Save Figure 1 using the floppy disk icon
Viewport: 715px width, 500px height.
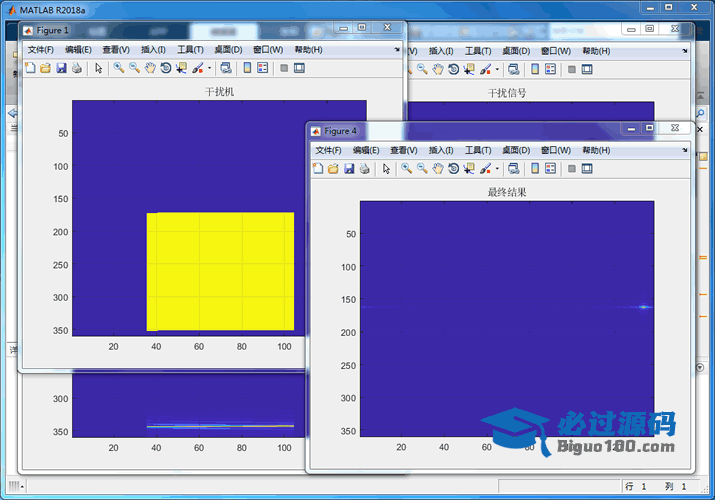click(61, 68)
